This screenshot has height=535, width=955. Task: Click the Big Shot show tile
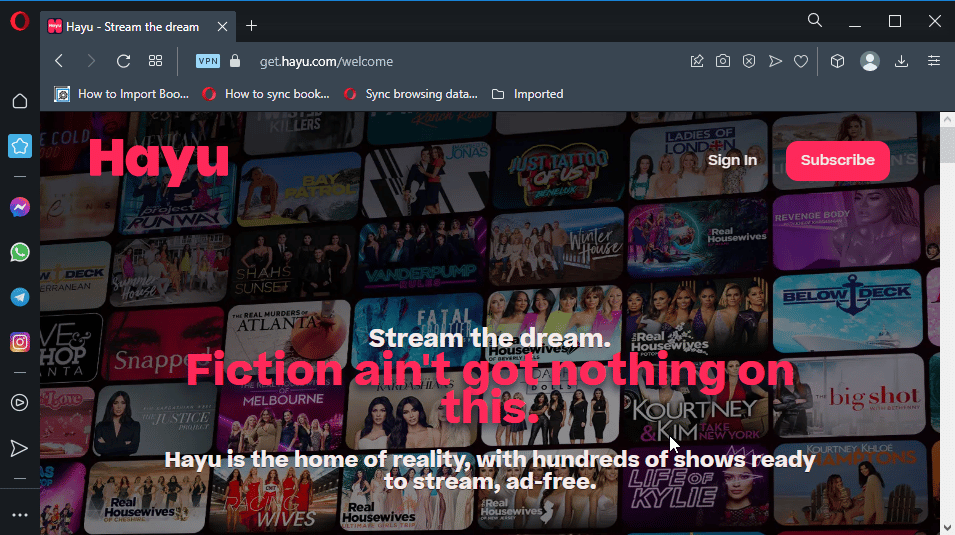849,395
